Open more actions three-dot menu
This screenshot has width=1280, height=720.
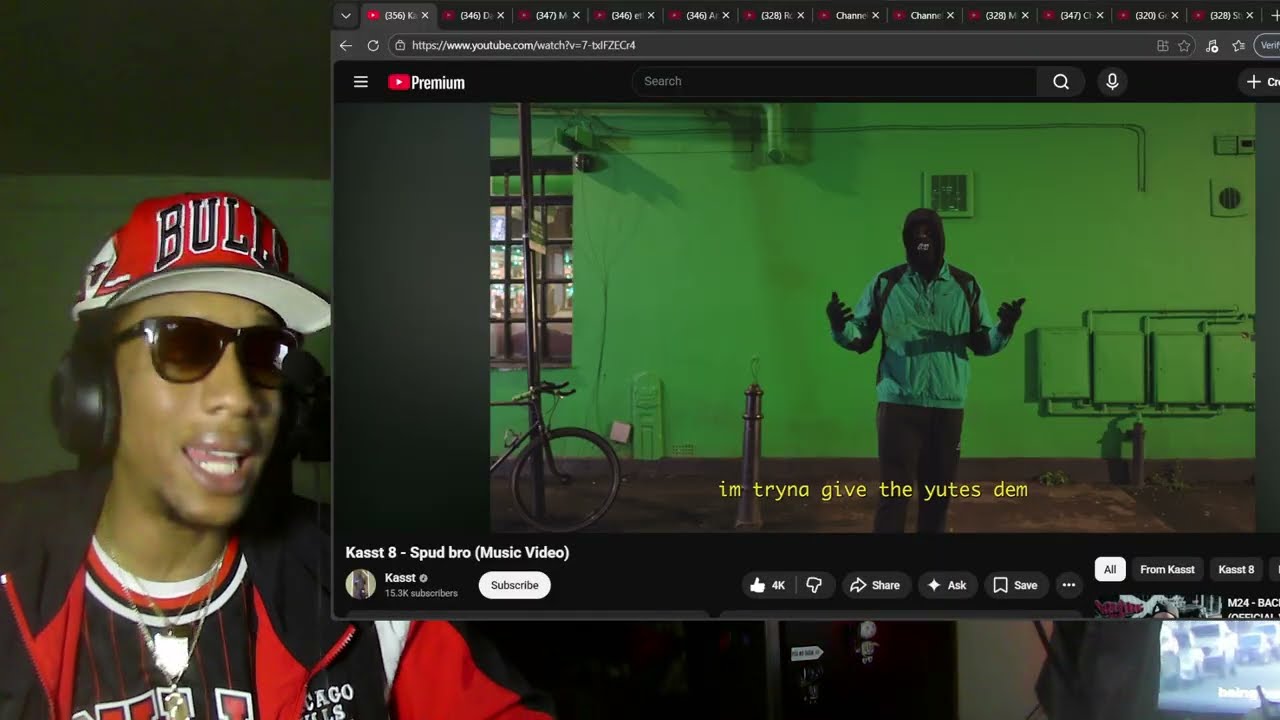point(1069,585)
